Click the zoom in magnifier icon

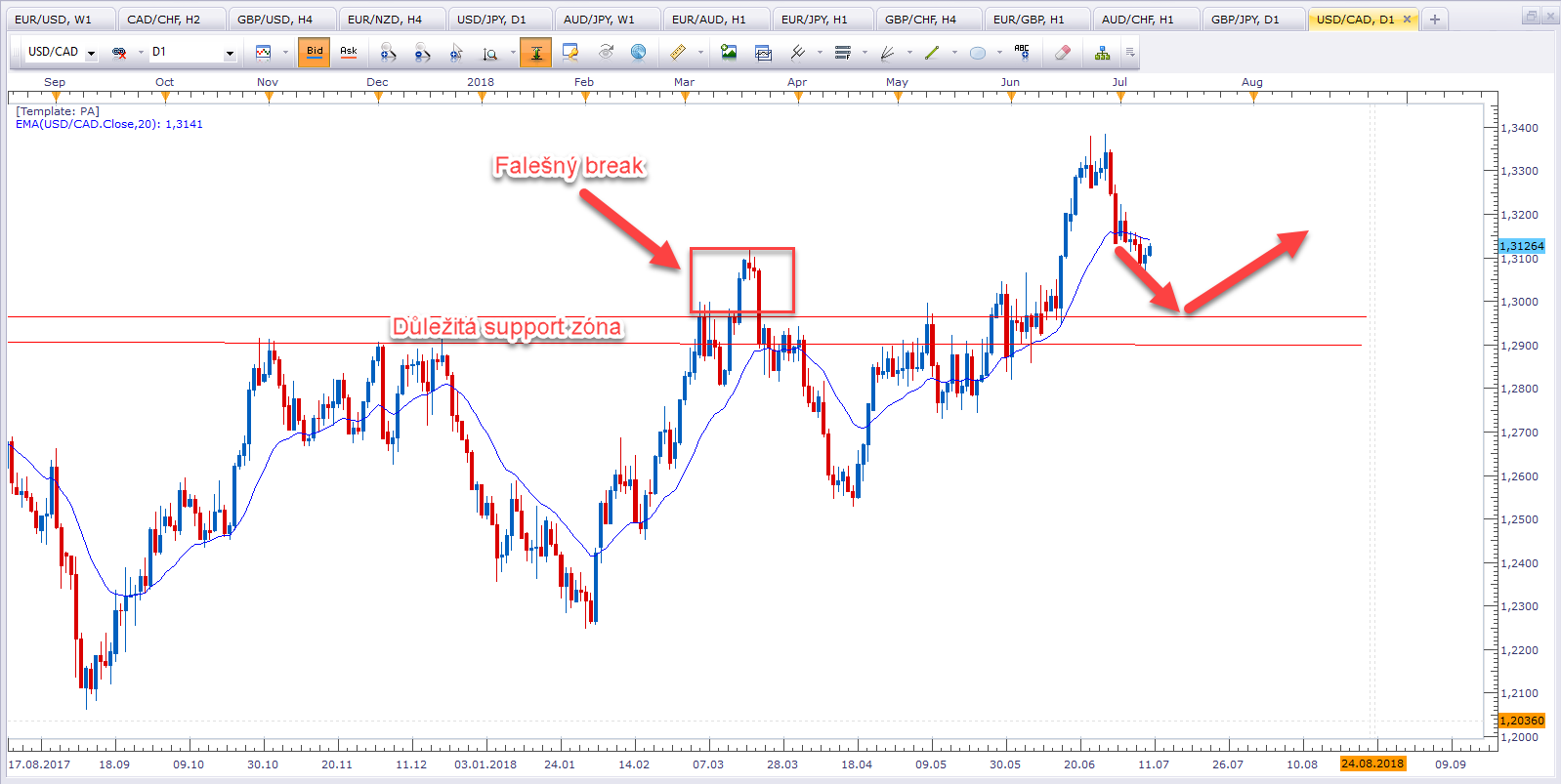388,53
